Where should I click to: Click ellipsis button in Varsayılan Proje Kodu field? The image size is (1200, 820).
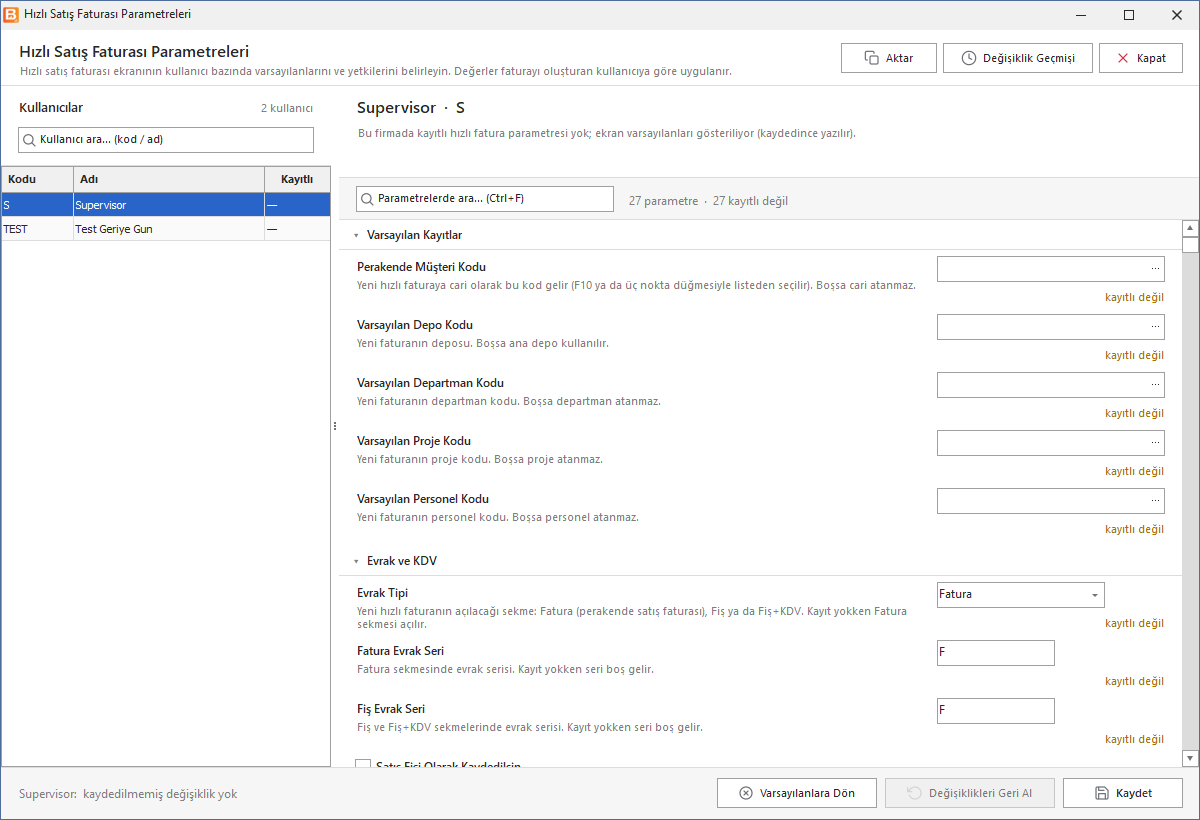click(1156, 443)
